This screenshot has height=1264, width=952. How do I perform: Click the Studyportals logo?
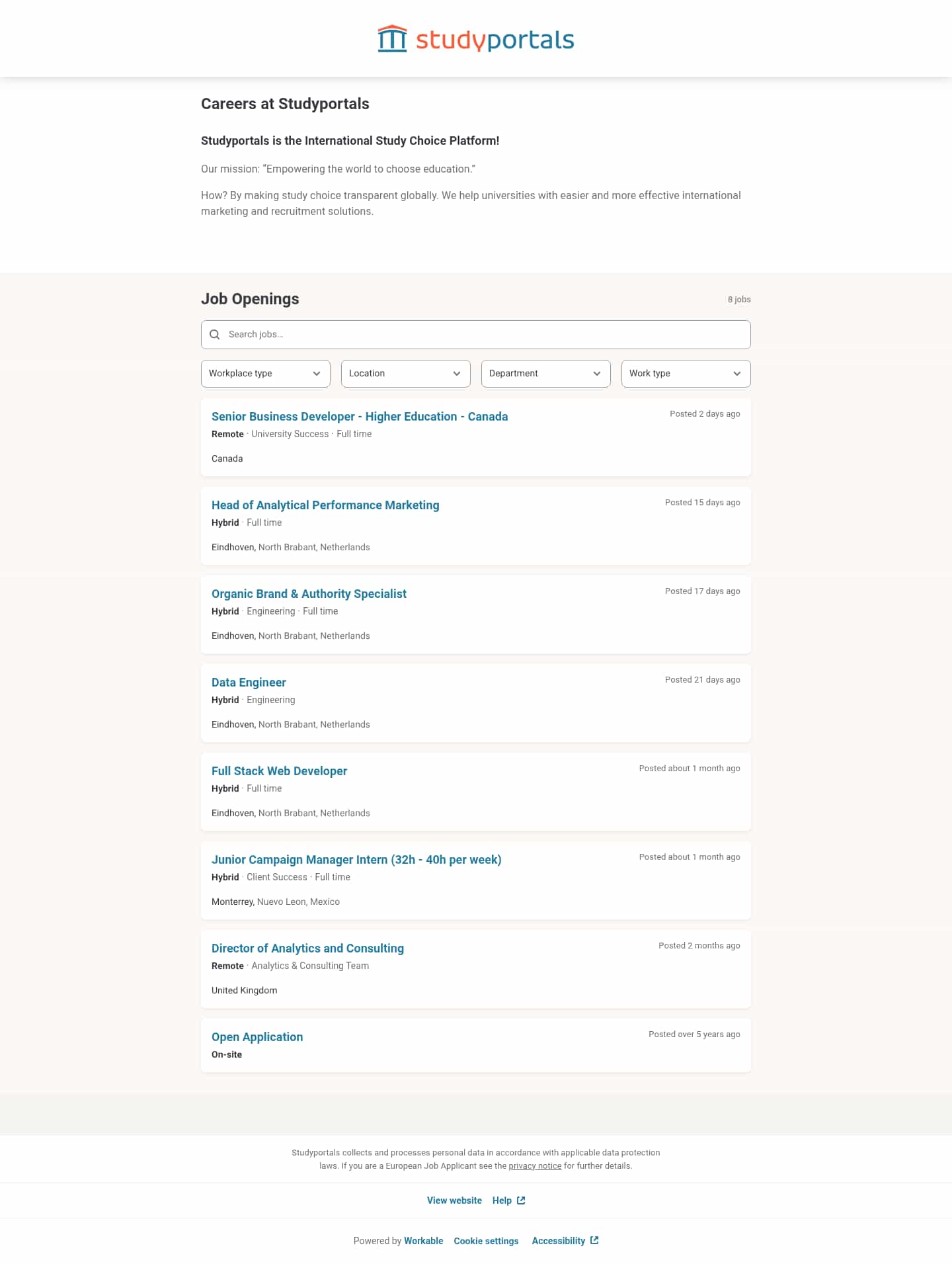[x=476, y=39]
